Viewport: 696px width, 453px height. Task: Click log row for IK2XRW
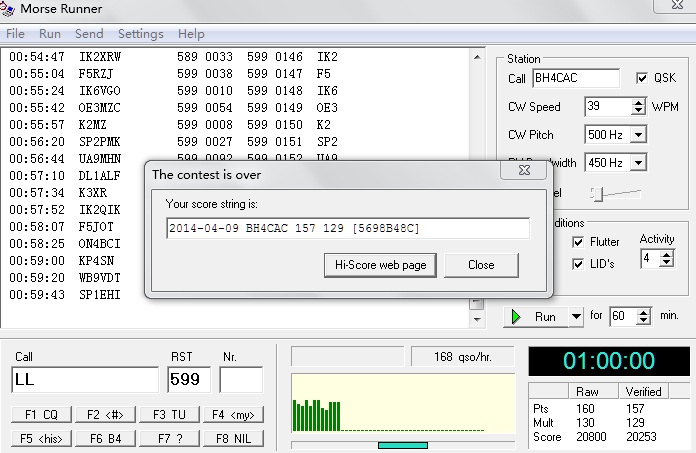[174, 57]
